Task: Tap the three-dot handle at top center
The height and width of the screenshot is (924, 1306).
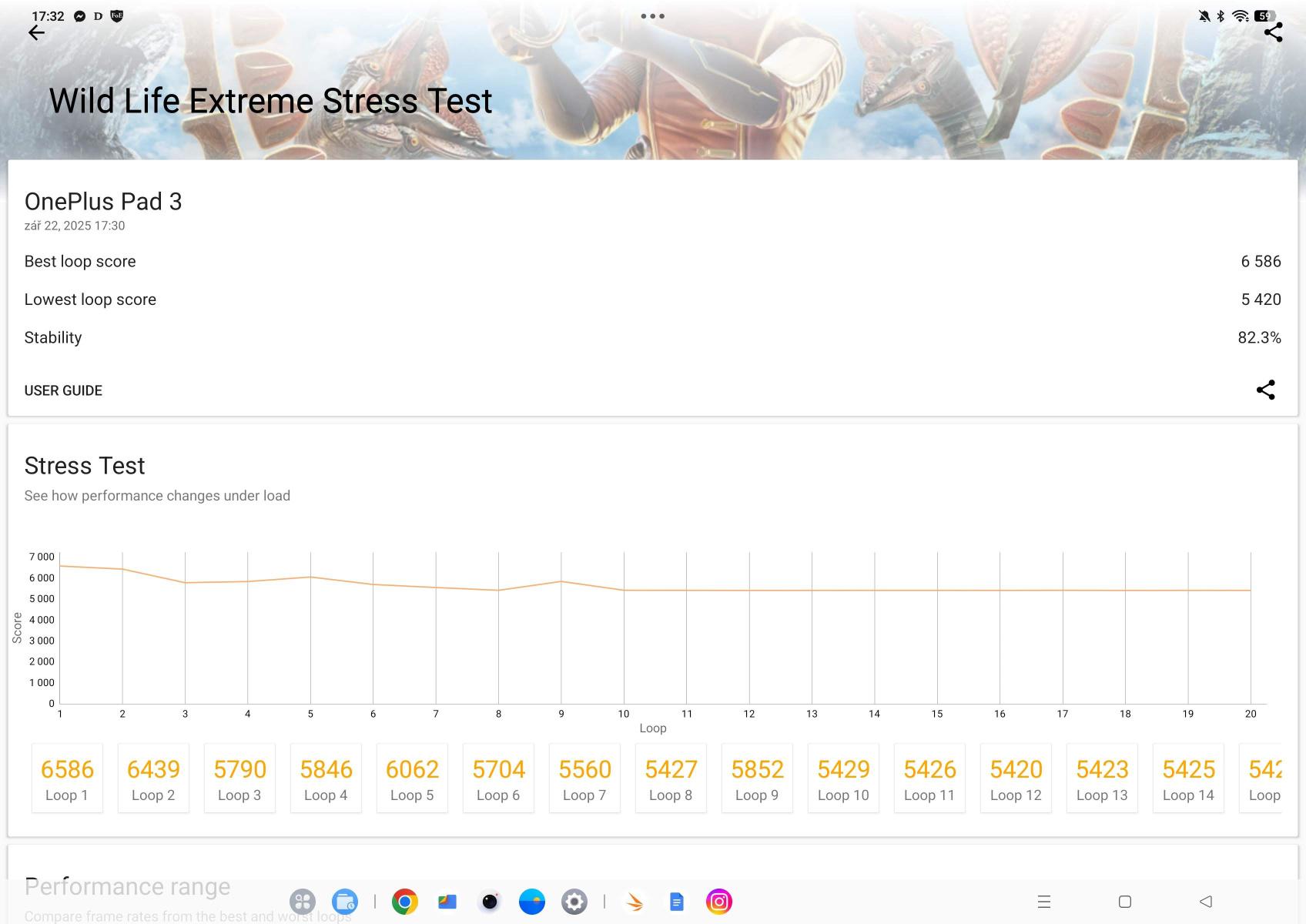Action: (x=652, y=16)
